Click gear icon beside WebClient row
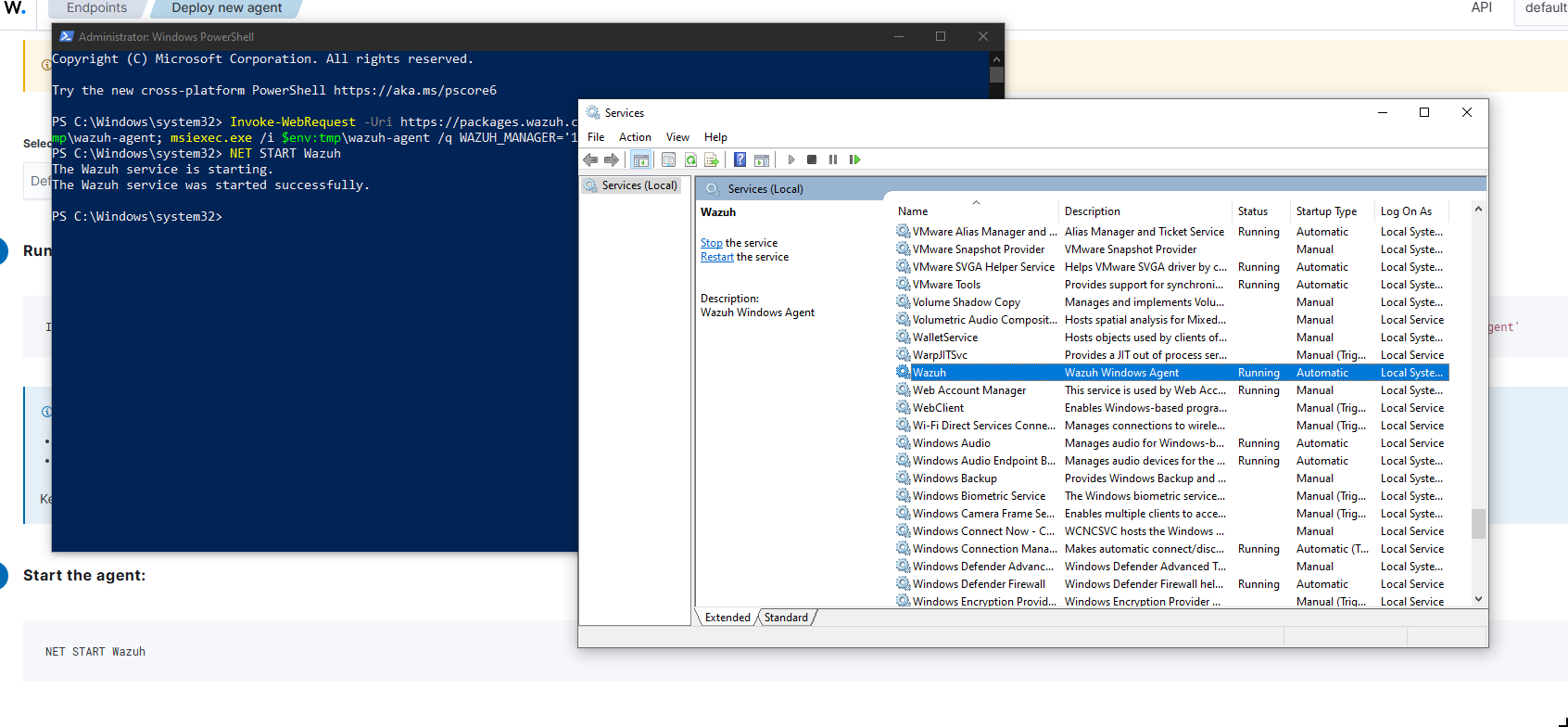The height and width of the screenshot is (727, 1568). [x=904, y=407]
